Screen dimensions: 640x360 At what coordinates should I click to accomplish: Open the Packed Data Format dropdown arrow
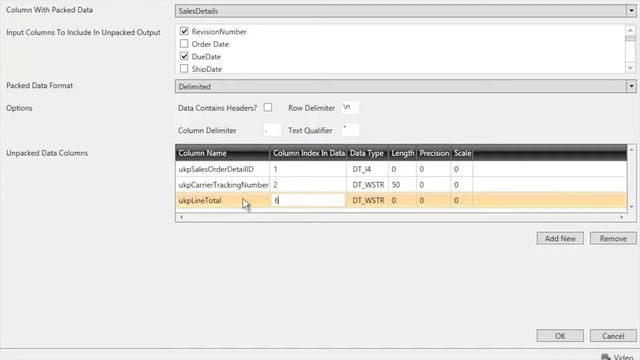(x=631, y=87)
